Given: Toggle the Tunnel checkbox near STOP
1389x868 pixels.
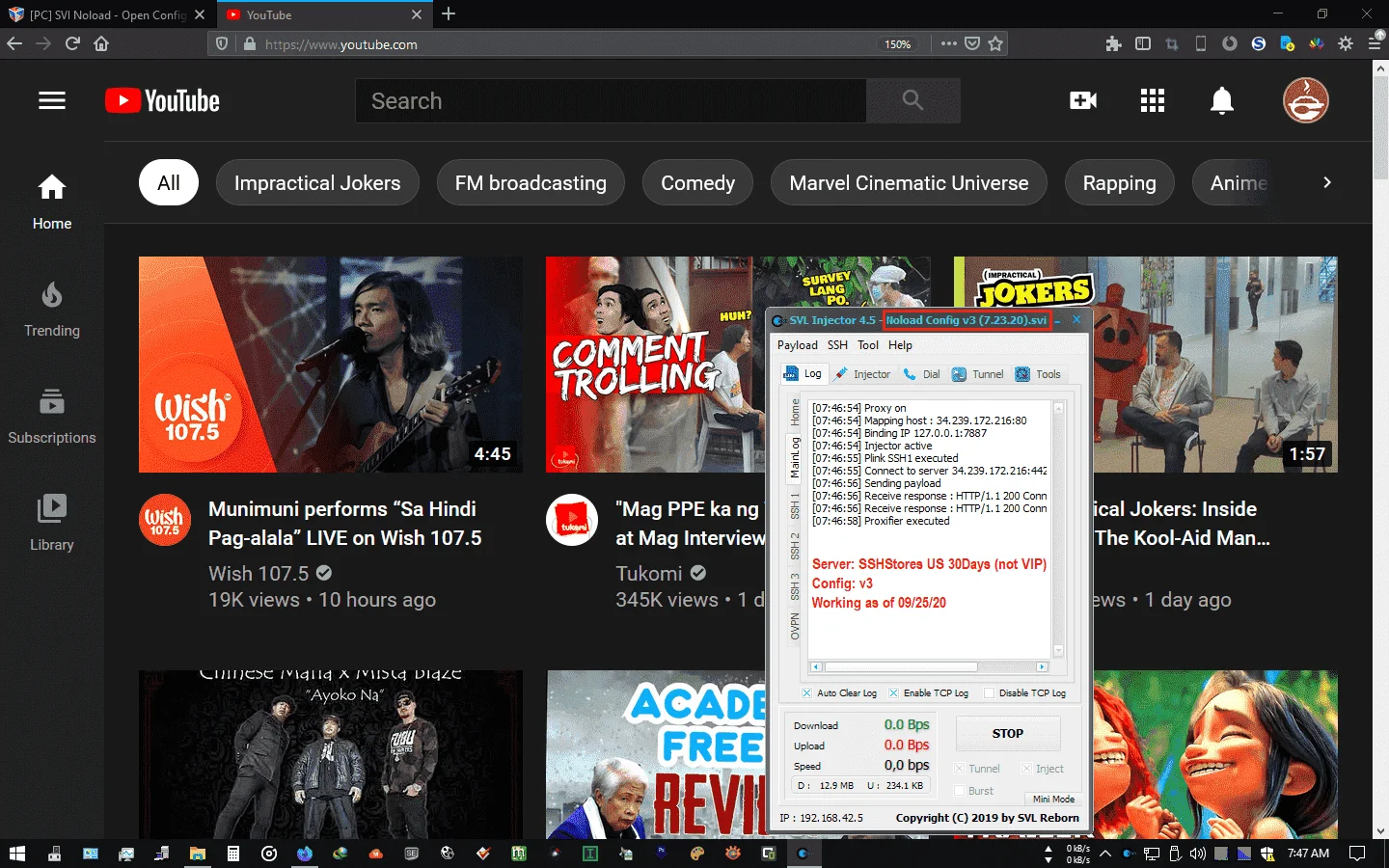Looking at the screenshot, I should tap(959, 769).
